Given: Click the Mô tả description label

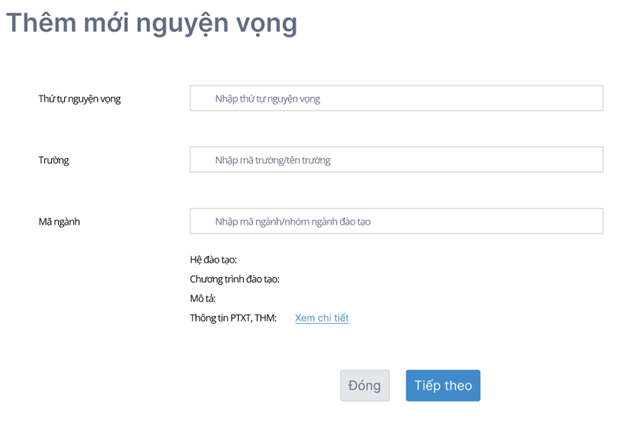Looking at the screenshot, I should click(202, 298).
